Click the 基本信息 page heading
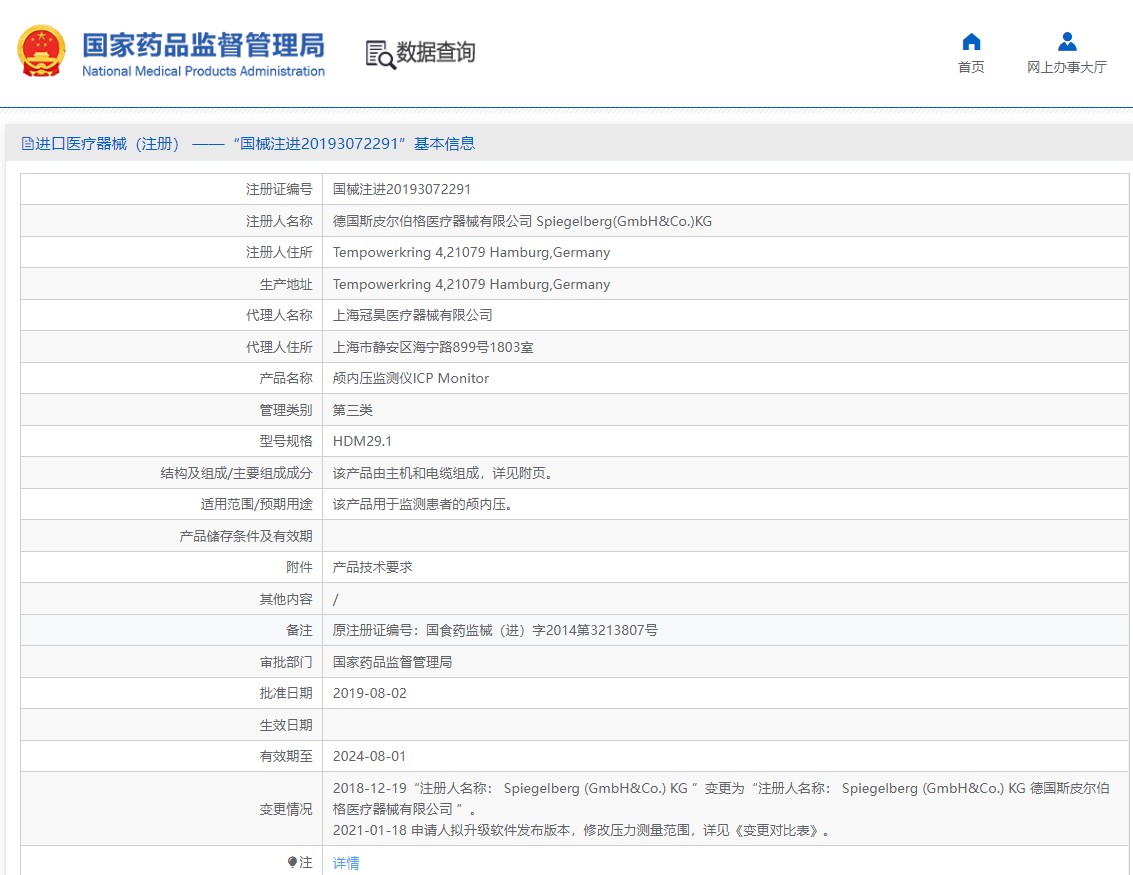The image size is (1133, 875). [x=444, y=144]
